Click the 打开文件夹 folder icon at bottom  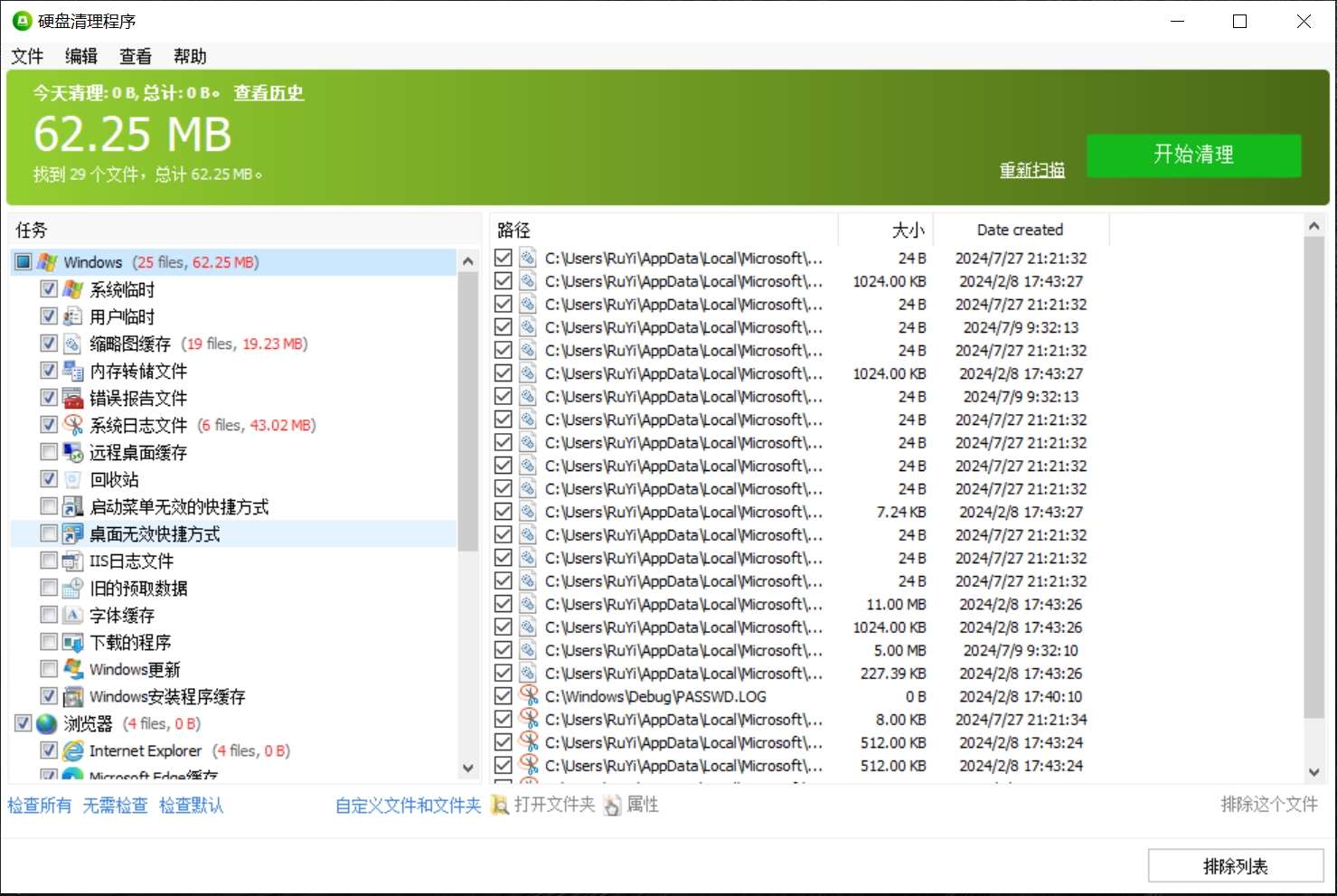click(x=499, y=805)
